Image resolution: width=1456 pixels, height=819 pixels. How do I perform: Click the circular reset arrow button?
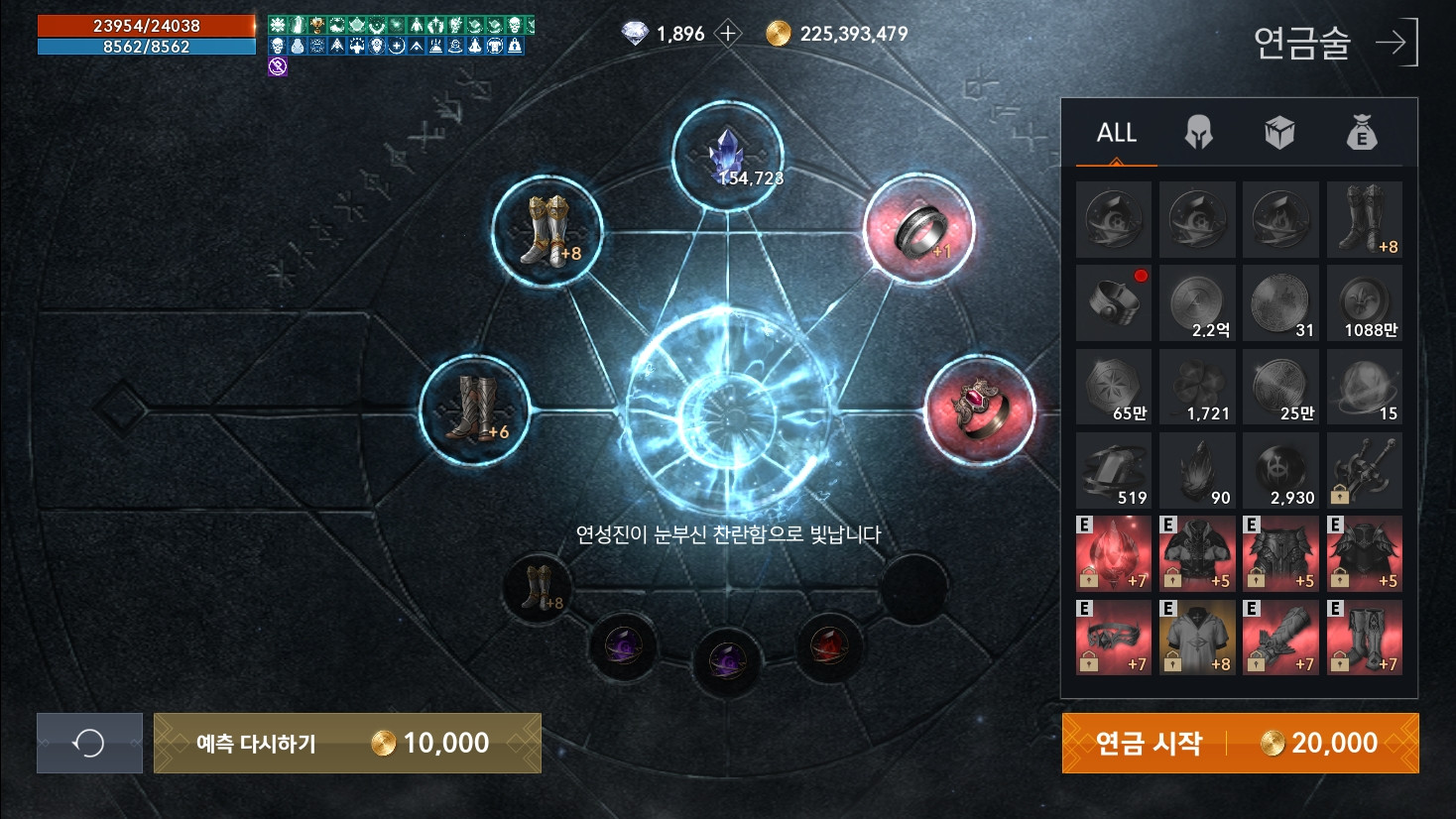pyautogui.click(x=89, y=743)
